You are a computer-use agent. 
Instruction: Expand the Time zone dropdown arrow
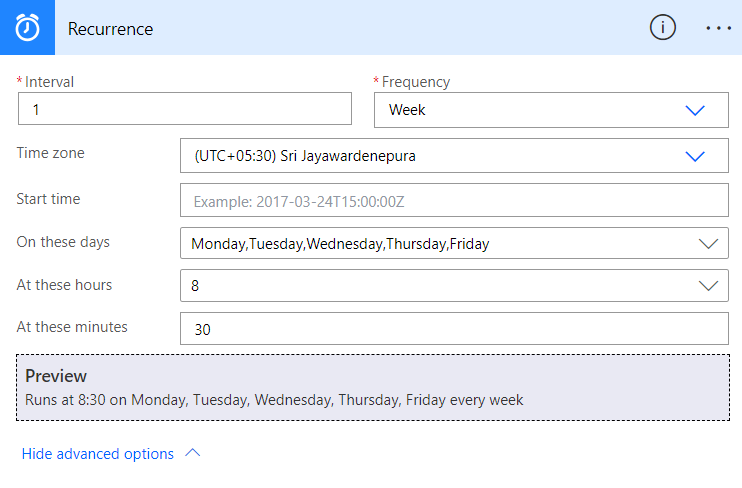pyautogui.click(x=695, y=156)
